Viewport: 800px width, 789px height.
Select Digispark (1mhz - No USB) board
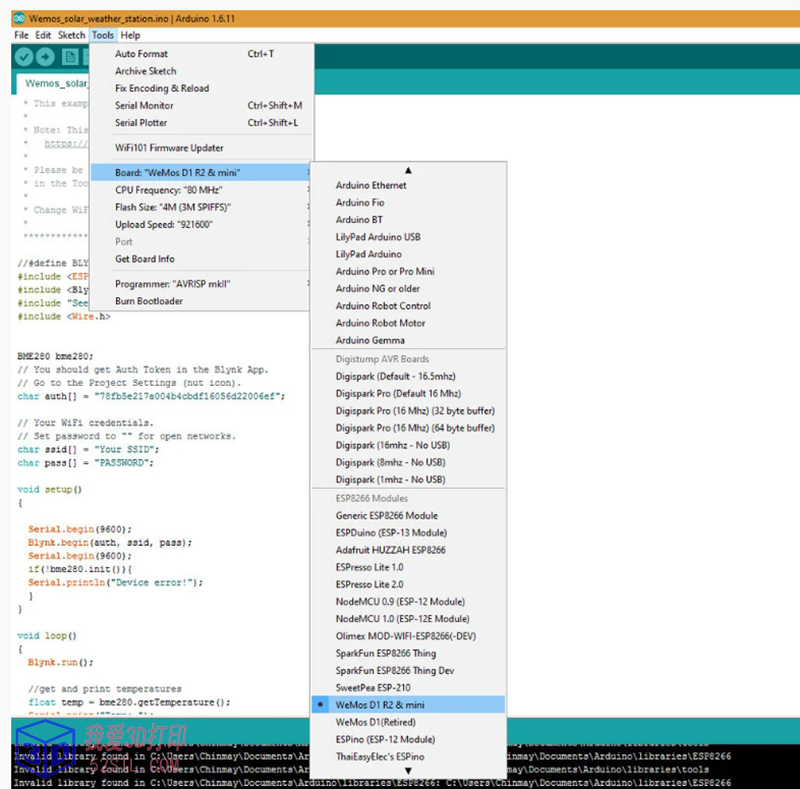(x=408, y=480)
